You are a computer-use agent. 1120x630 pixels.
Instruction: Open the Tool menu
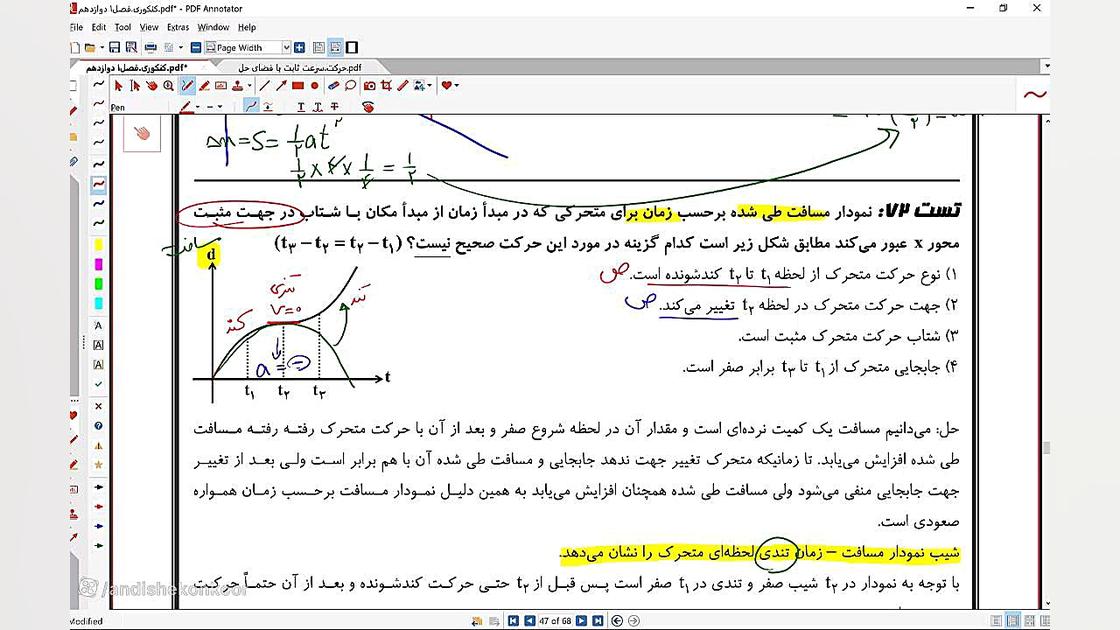tap(123, 27)
